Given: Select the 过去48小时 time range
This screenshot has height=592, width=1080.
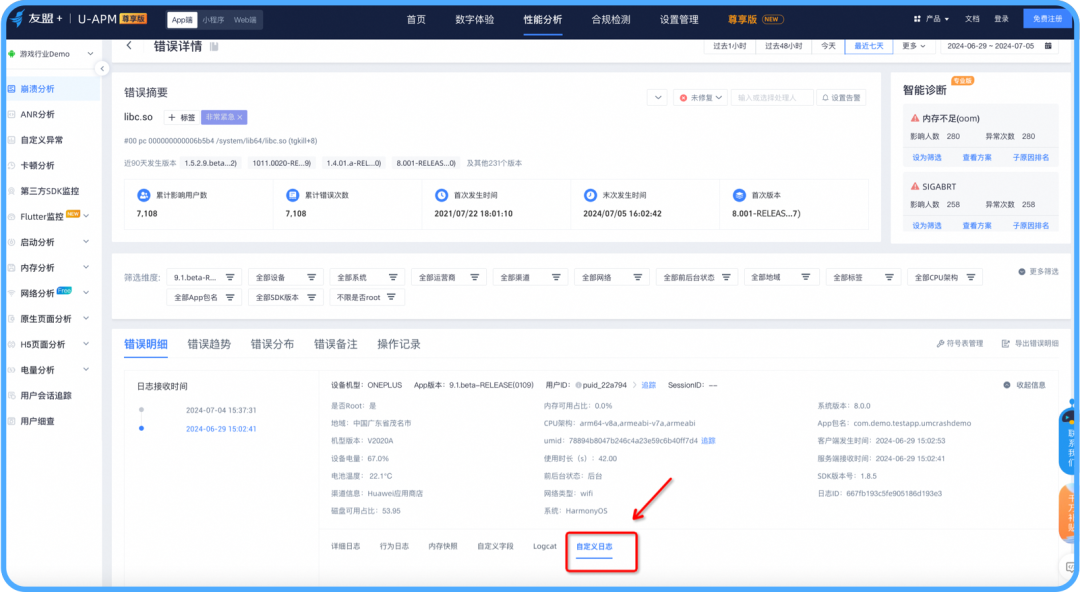Looking at the screenshot, I should click(783, 46).
